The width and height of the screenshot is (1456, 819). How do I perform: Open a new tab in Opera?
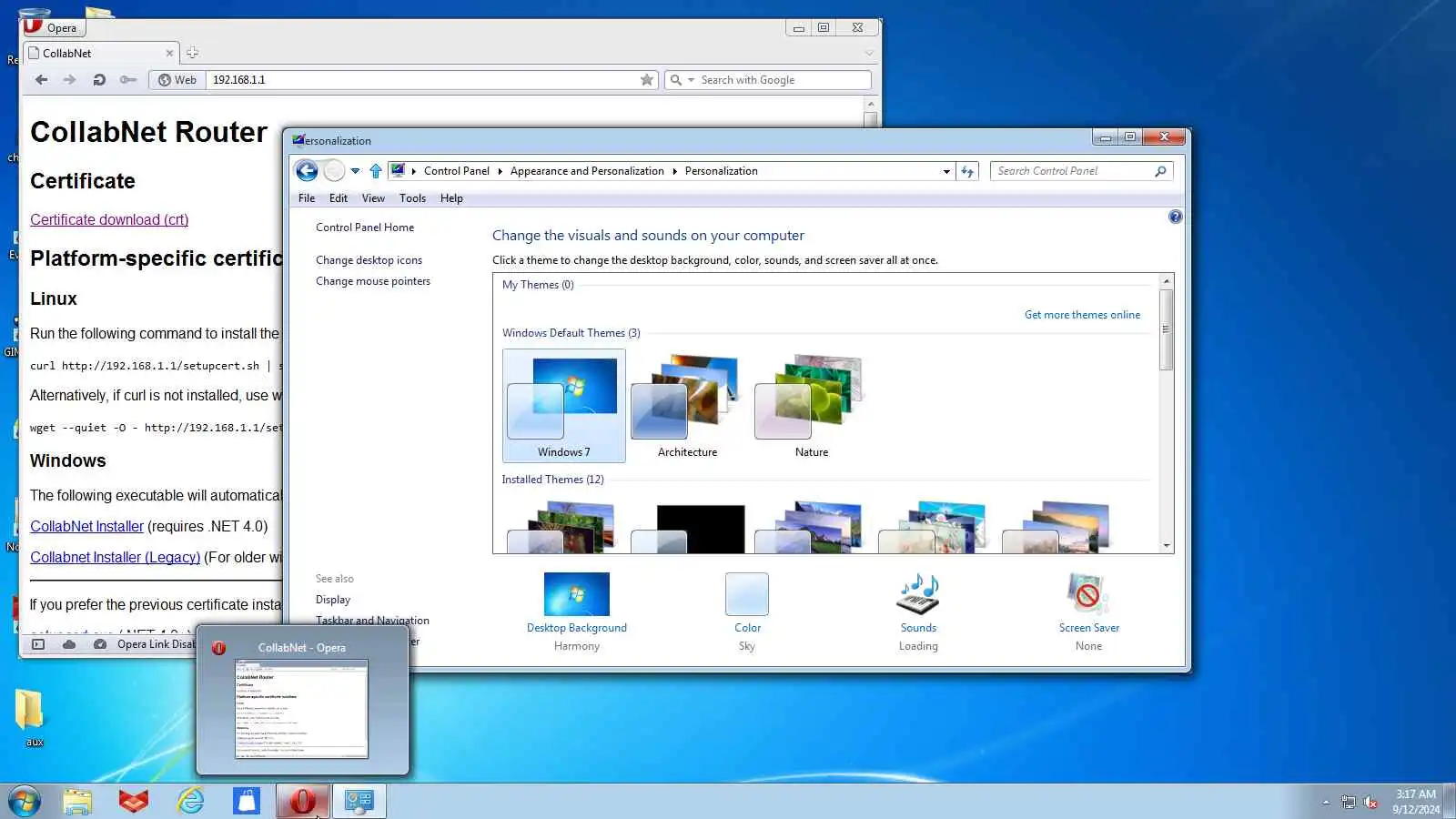192,53
